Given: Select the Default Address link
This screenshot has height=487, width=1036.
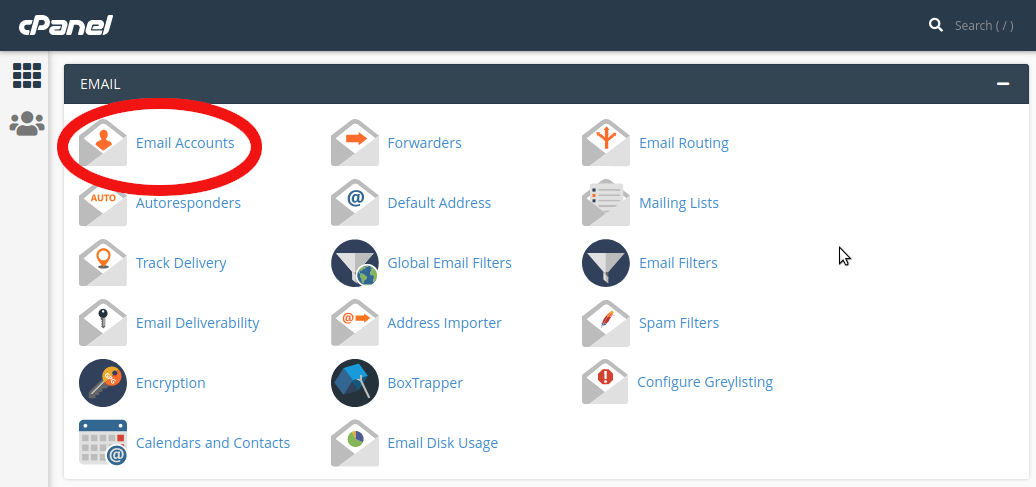Looking at the screenshot, I should (439, 203).
